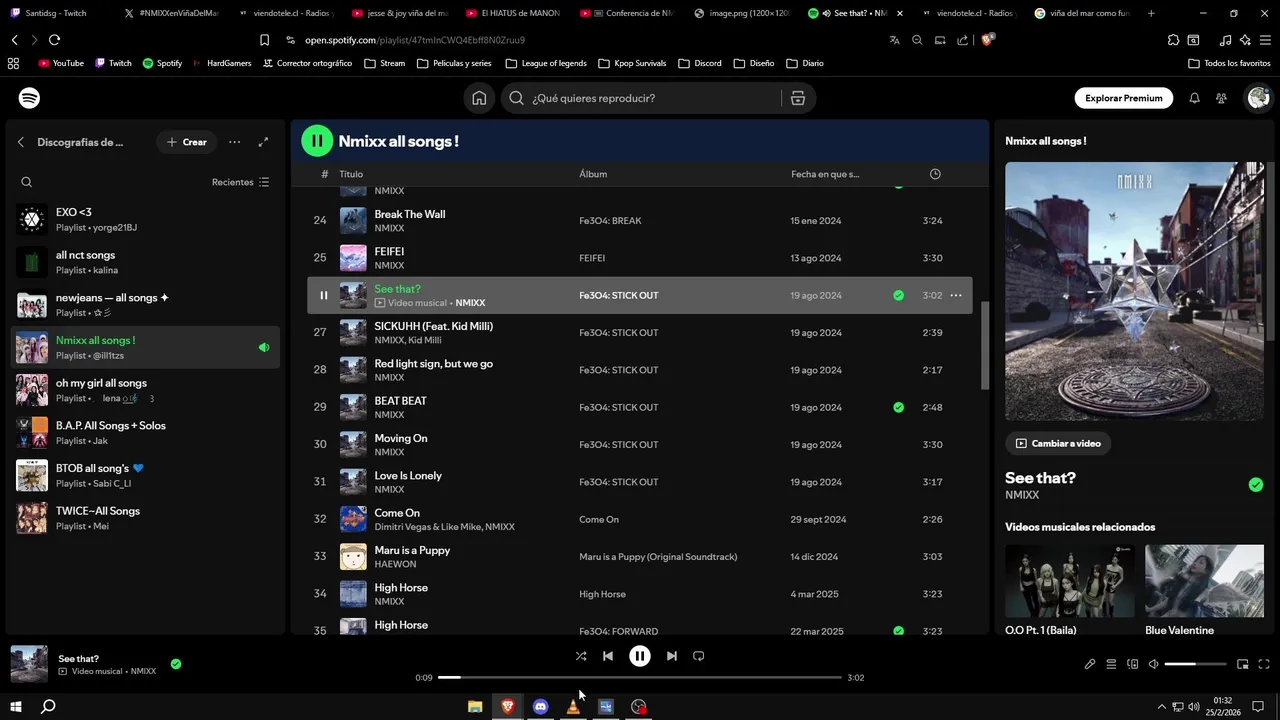Enter full screen mode in player
1280x720 pixels.
[x=1264, y=664]
